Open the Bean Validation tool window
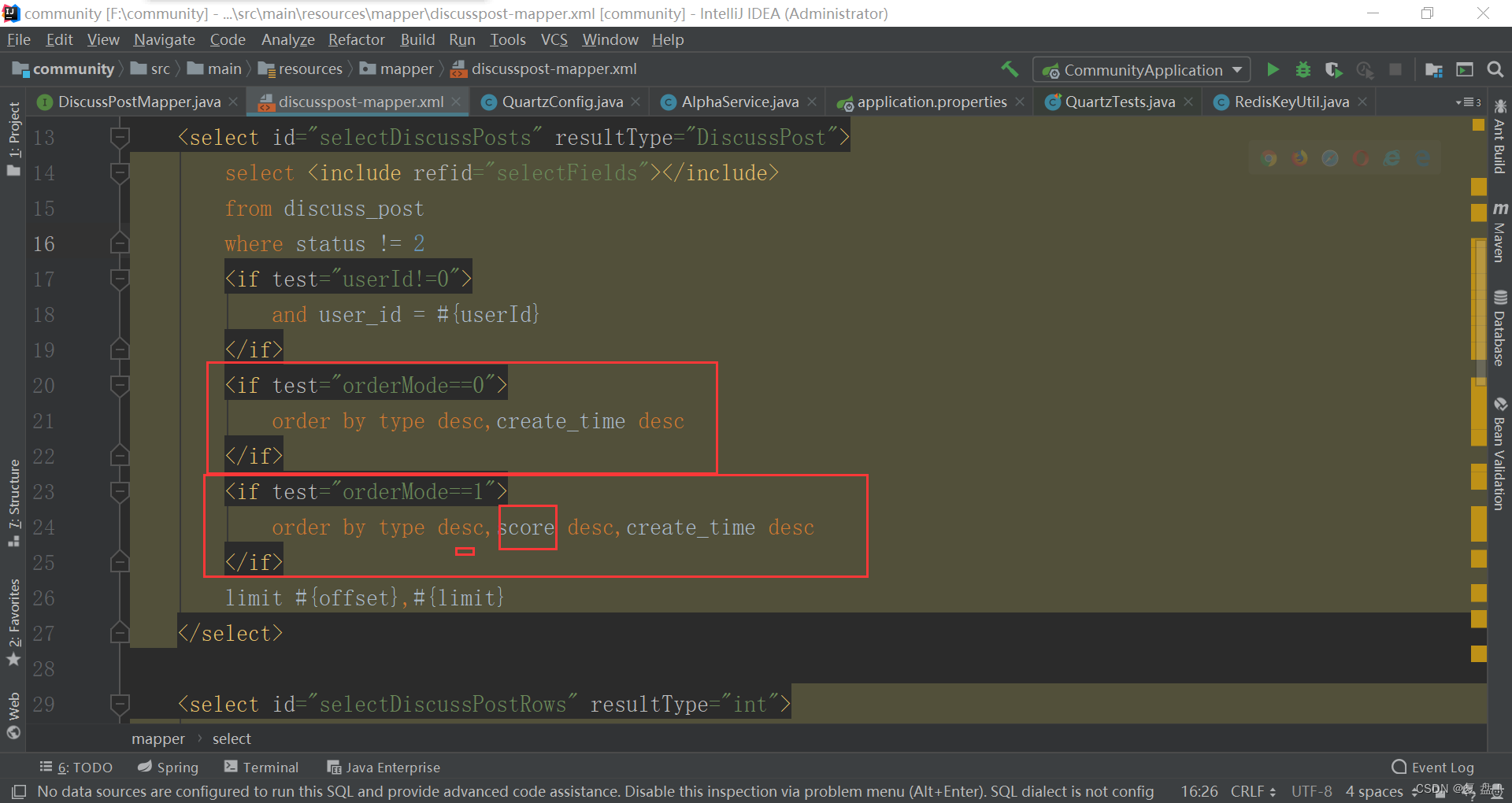Screen dimensions: 1512x803 point(1499,454)
